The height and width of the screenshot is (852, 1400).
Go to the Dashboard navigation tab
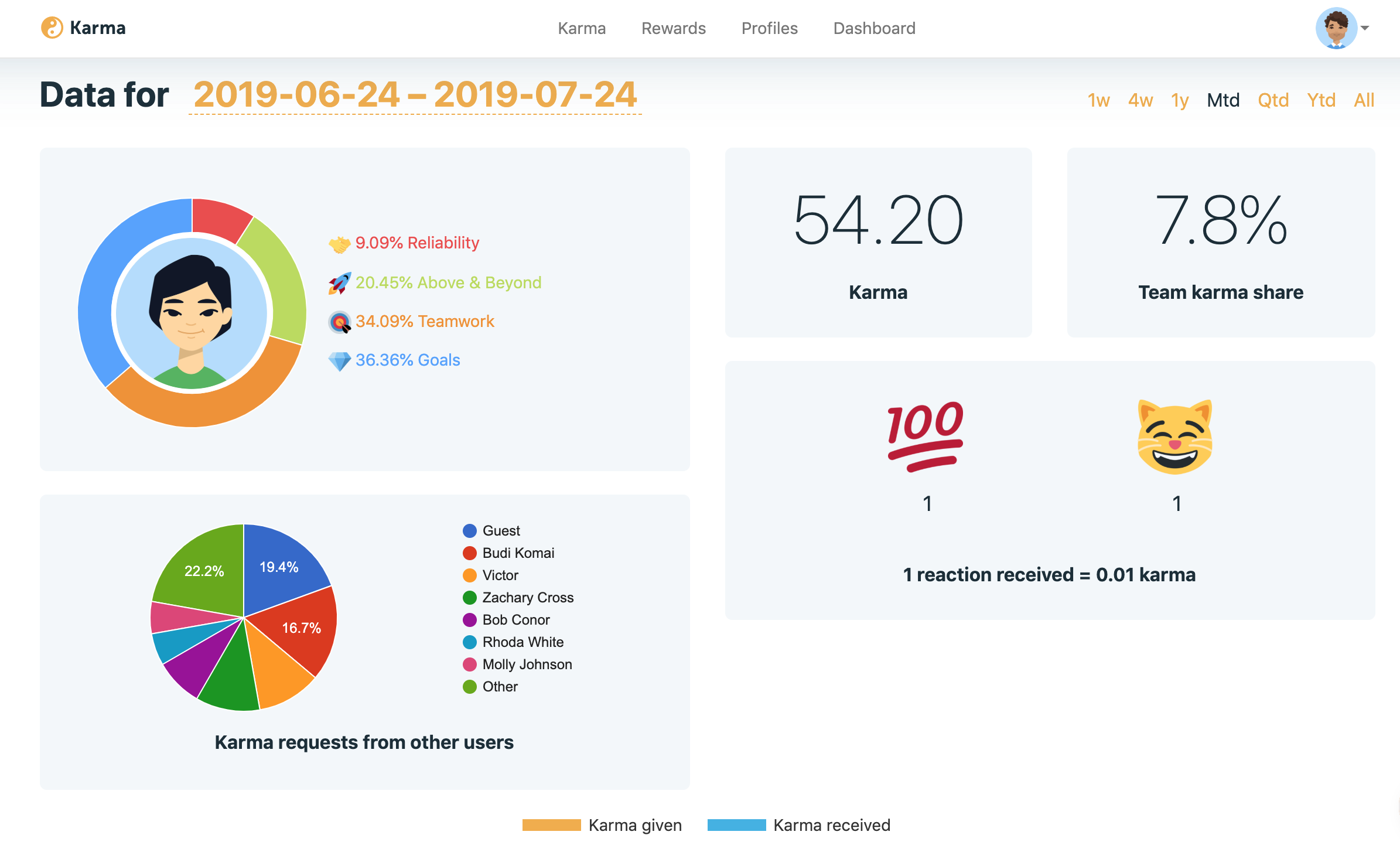pos(874,28)
